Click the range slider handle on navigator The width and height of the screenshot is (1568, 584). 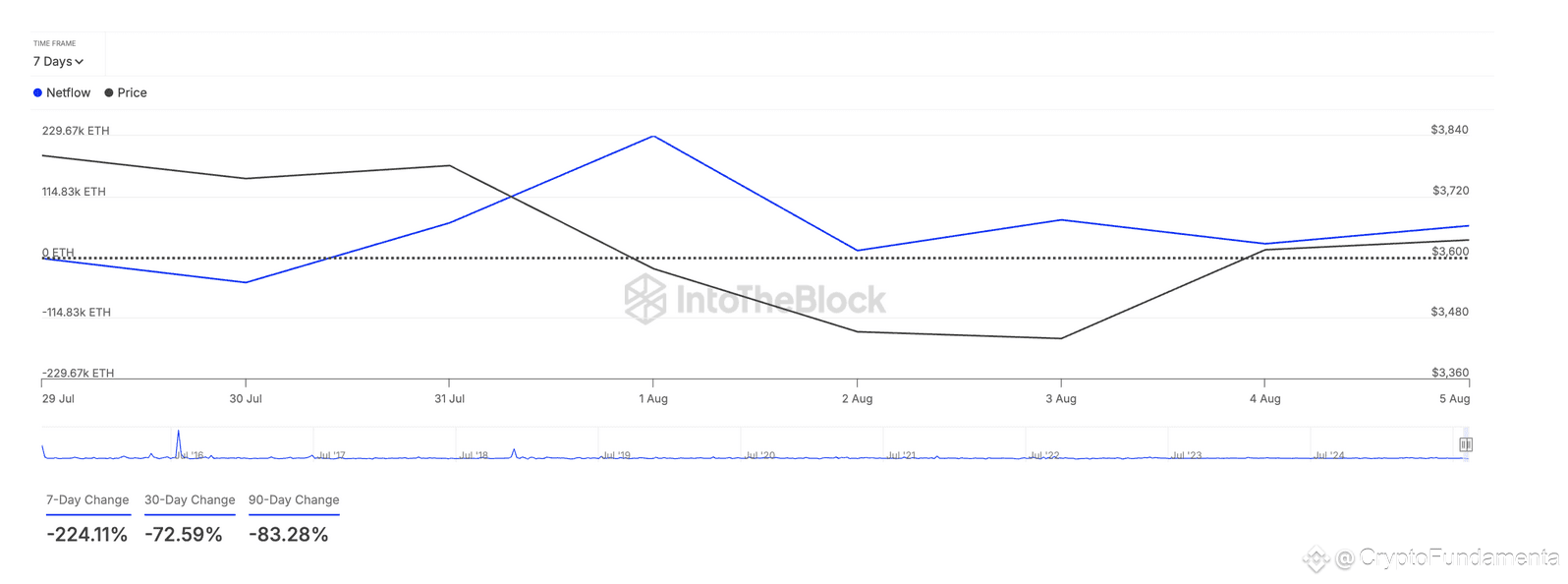point(1465,444)
